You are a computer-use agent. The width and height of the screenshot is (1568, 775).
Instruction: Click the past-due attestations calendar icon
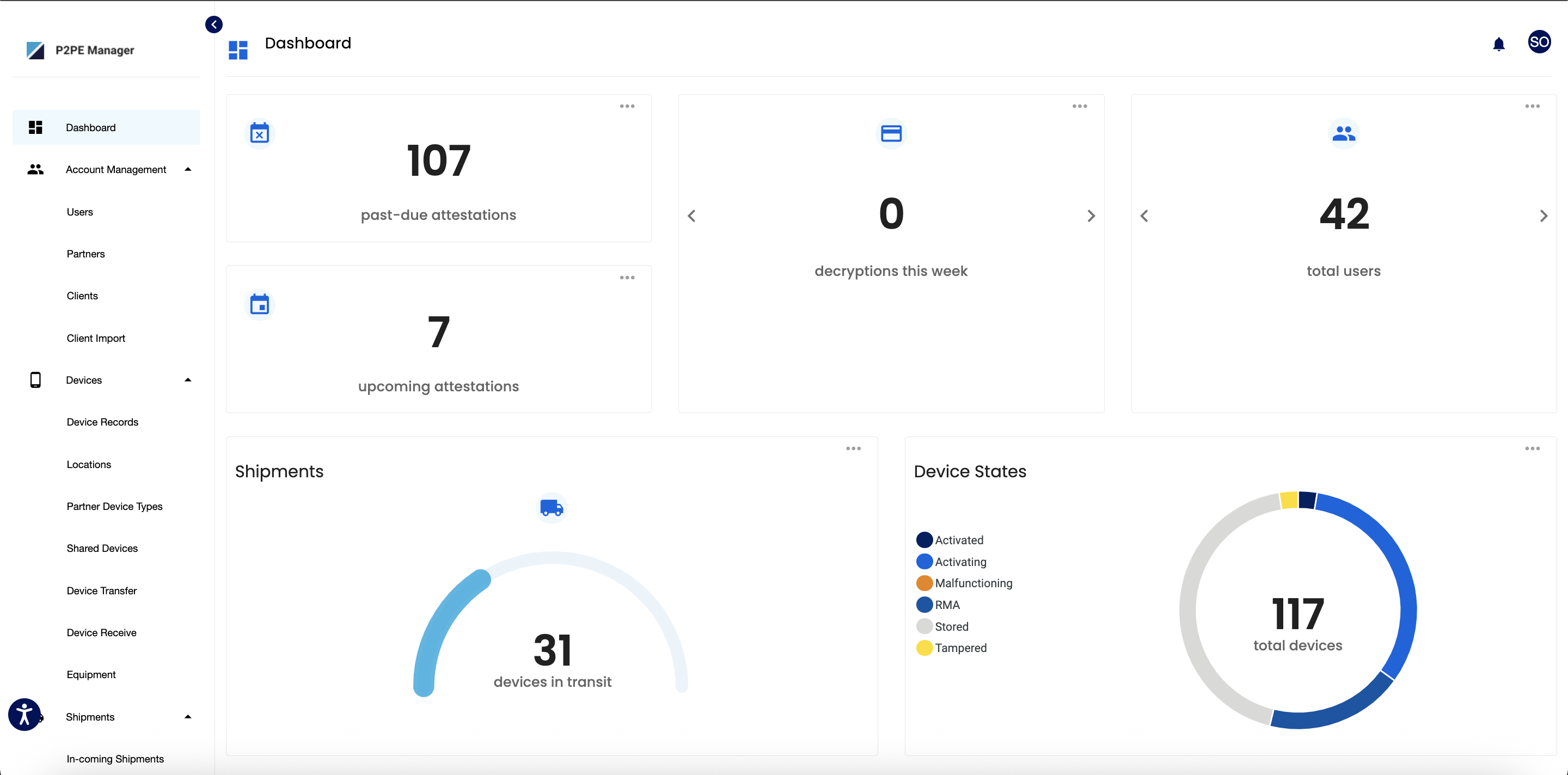click(x=260, y=133)
